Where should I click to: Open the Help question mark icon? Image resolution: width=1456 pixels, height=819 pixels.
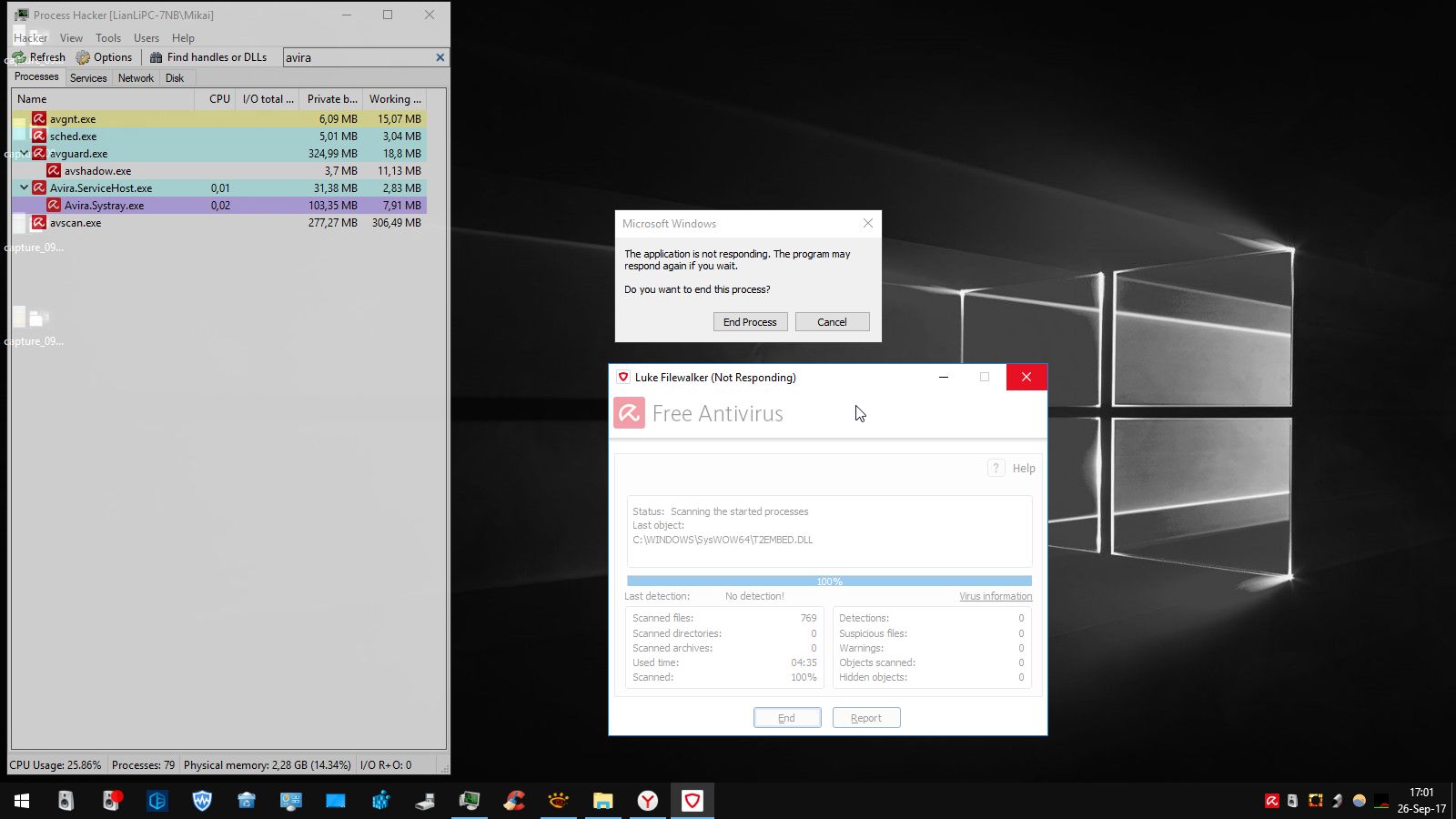click(x=996, y=468)
